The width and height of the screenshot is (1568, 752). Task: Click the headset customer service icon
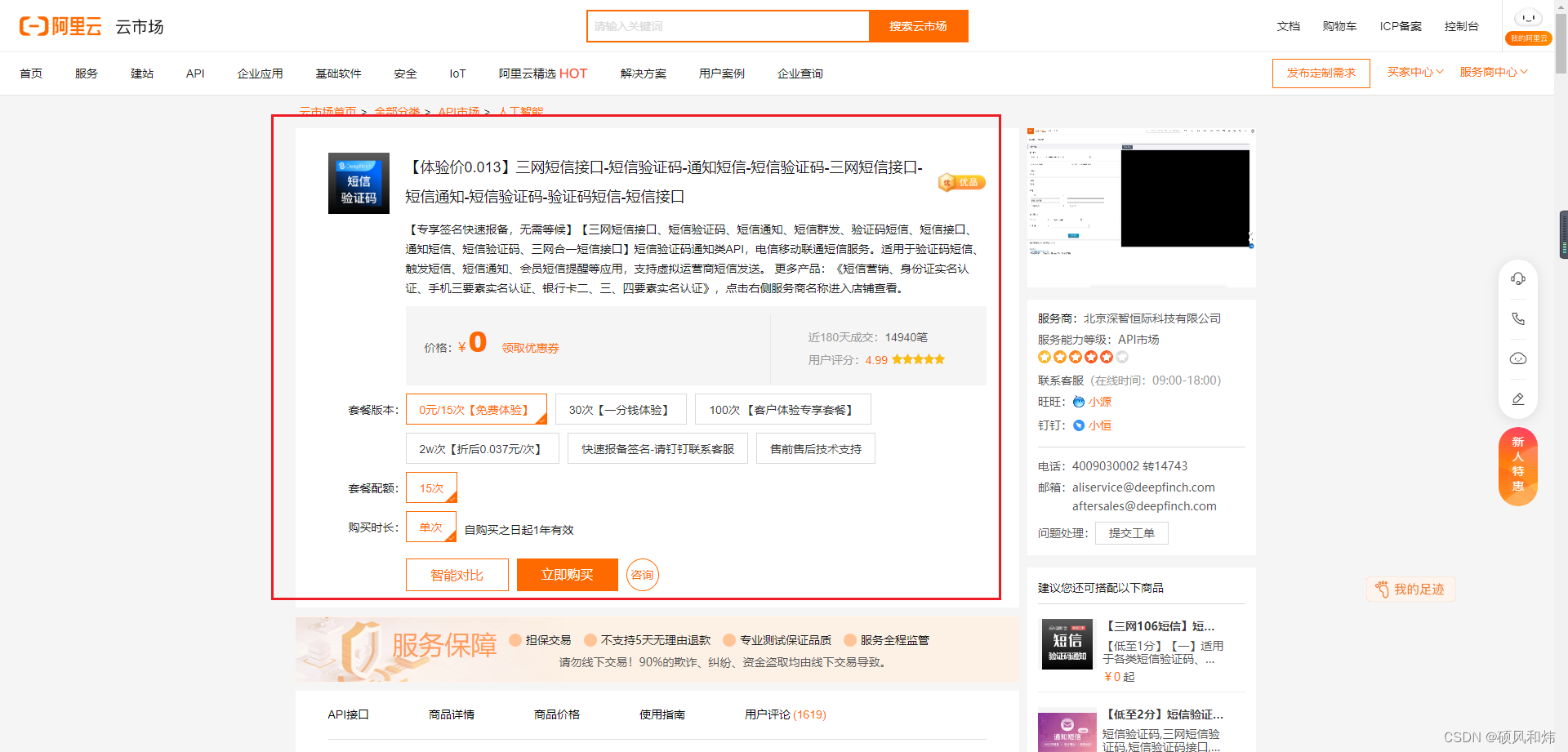tap(1518, 278)
